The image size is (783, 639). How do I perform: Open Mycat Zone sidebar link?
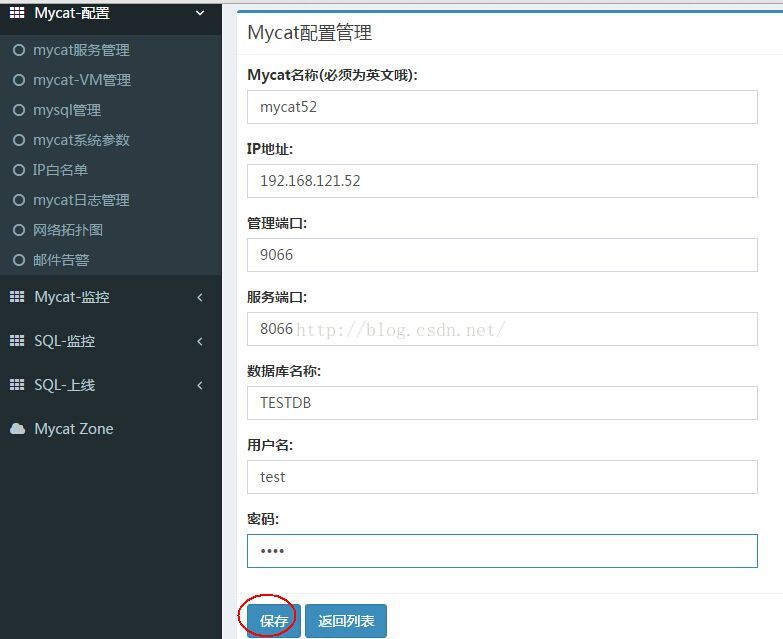point(111,429)
